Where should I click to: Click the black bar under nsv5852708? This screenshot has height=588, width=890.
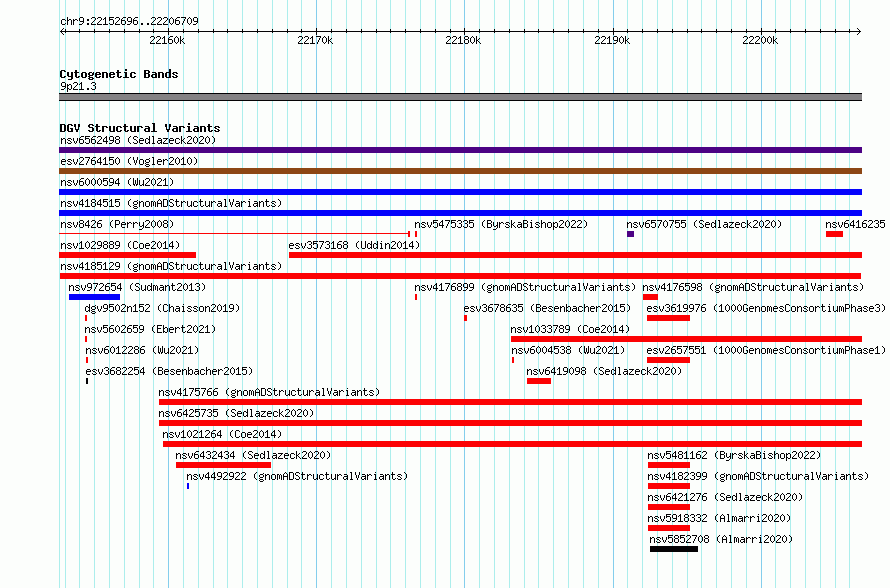pyautogui.click(x=674, y=549)
